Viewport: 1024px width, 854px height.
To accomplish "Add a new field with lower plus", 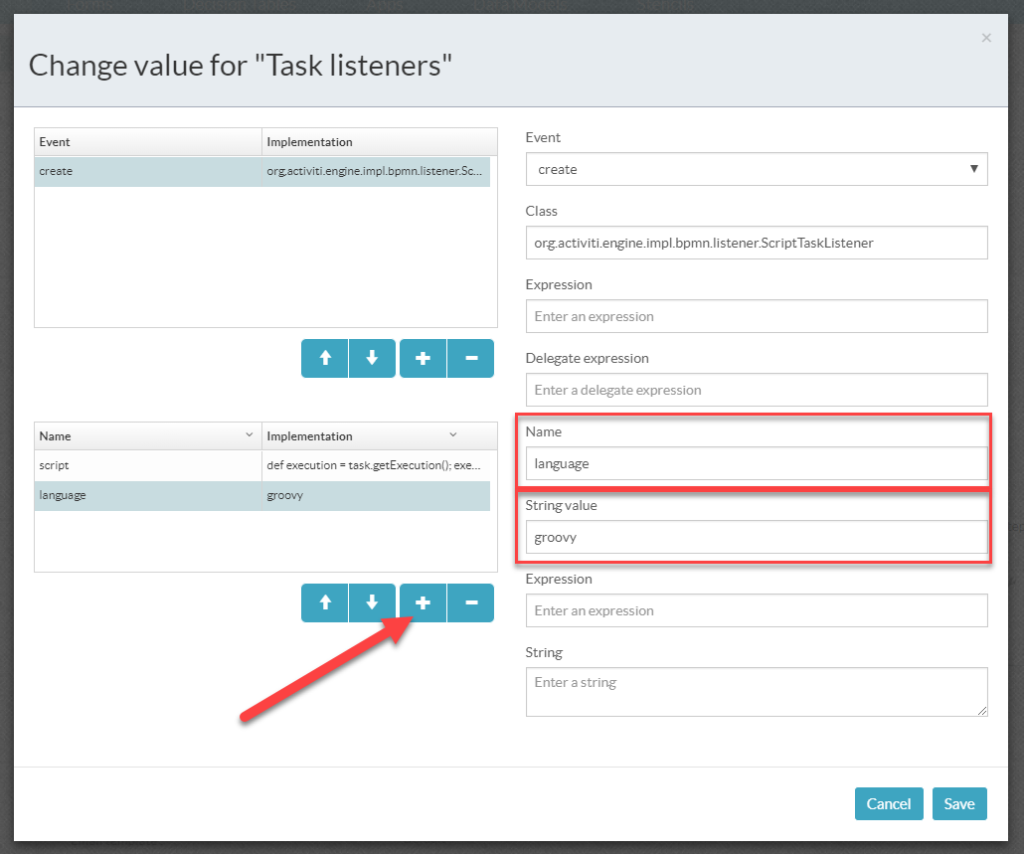I will point(423,603).
